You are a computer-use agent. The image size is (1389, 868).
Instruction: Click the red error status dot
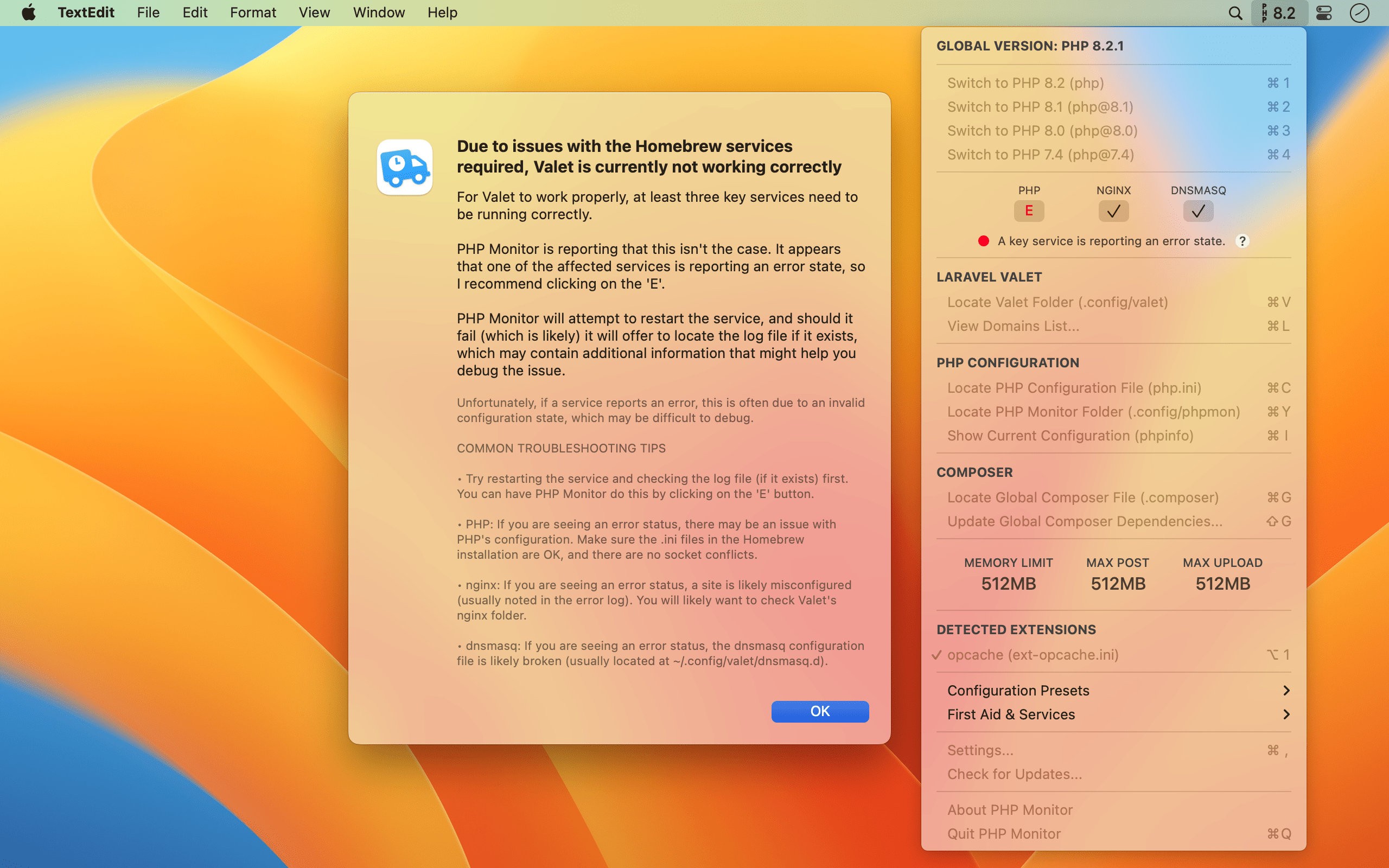point(983,241)
